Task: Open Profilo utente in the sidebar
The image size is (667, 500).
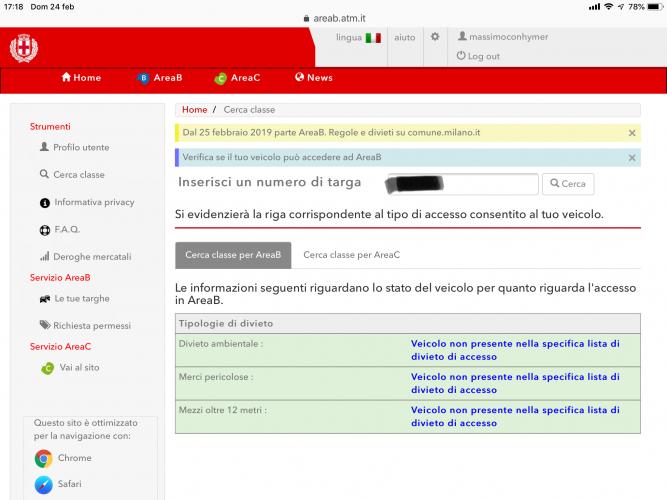Action: click(81, 147)
